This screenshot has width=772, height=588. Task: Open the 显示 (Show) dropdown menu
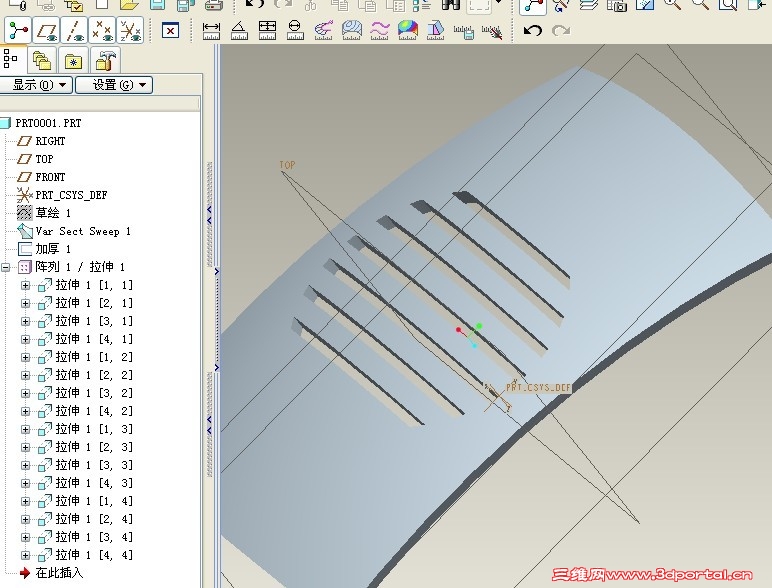coord(37,85)
